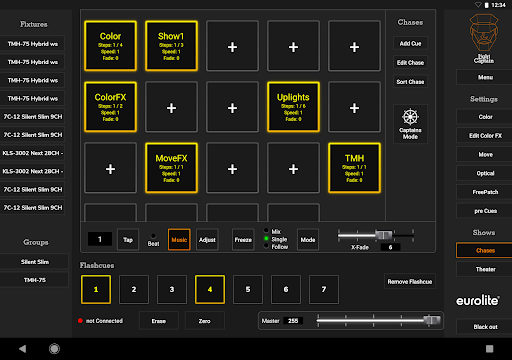
Task: Toggle Flashcue 7
Action: coord(324,289)
